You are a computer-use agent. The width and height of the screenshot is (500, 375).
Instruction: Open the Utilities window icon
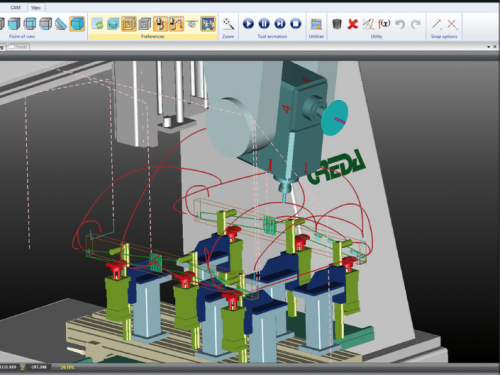click(316, 24)
